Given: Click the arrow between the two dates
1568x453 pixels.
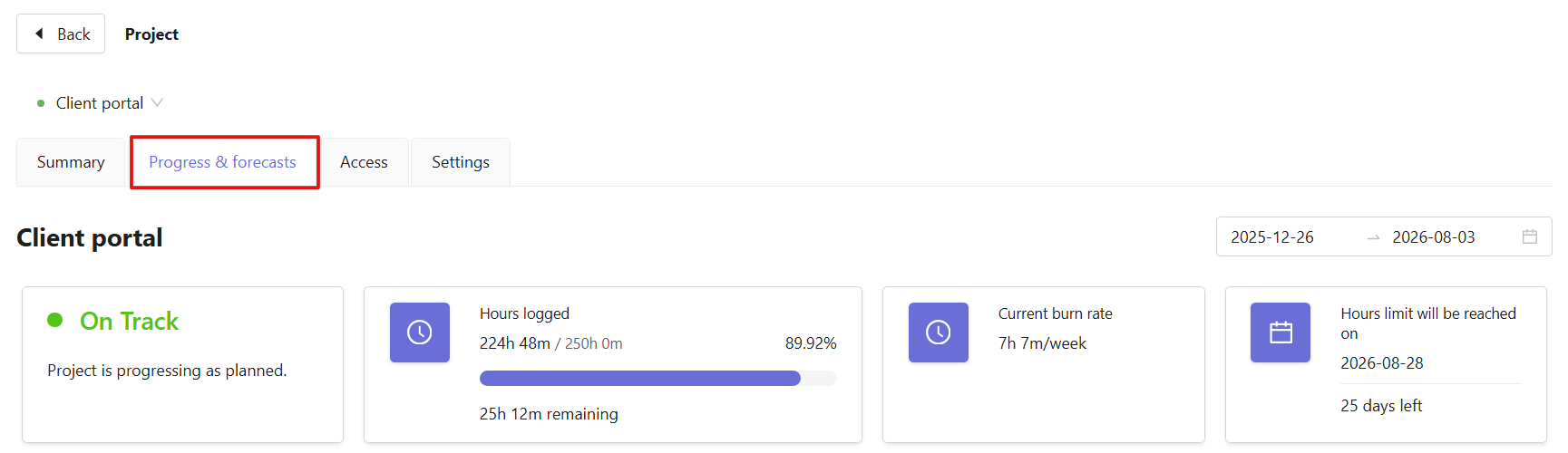Looking at the screenshot, I should (1373, 237).
